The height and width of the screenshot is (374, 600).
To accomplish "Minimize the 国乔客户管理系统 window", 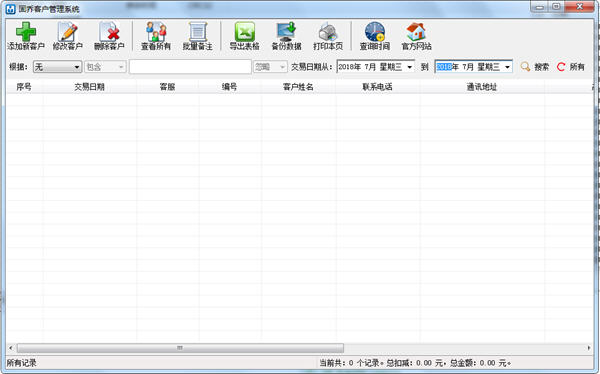I will point(540,7).
